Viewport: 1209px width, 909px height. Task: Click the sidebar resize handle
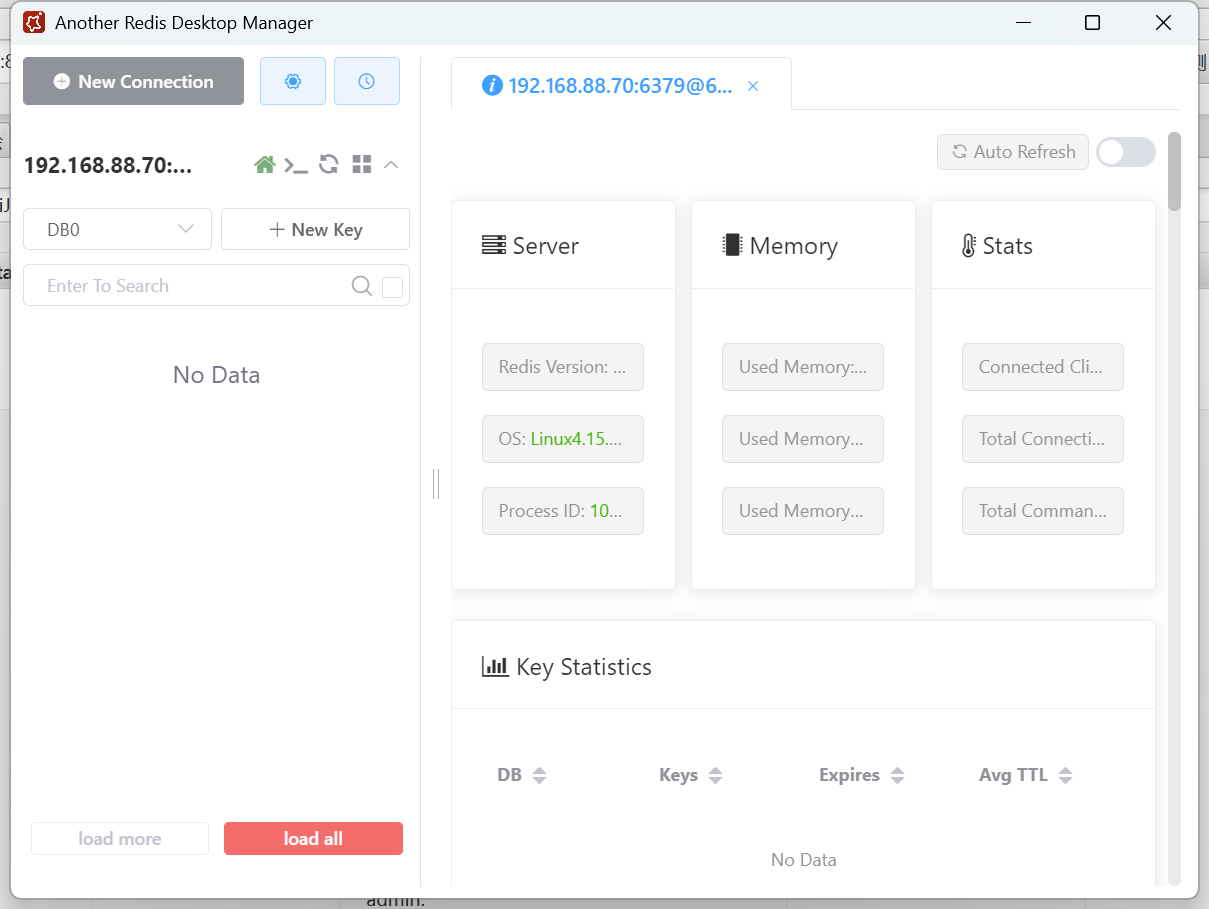point(436,484)
